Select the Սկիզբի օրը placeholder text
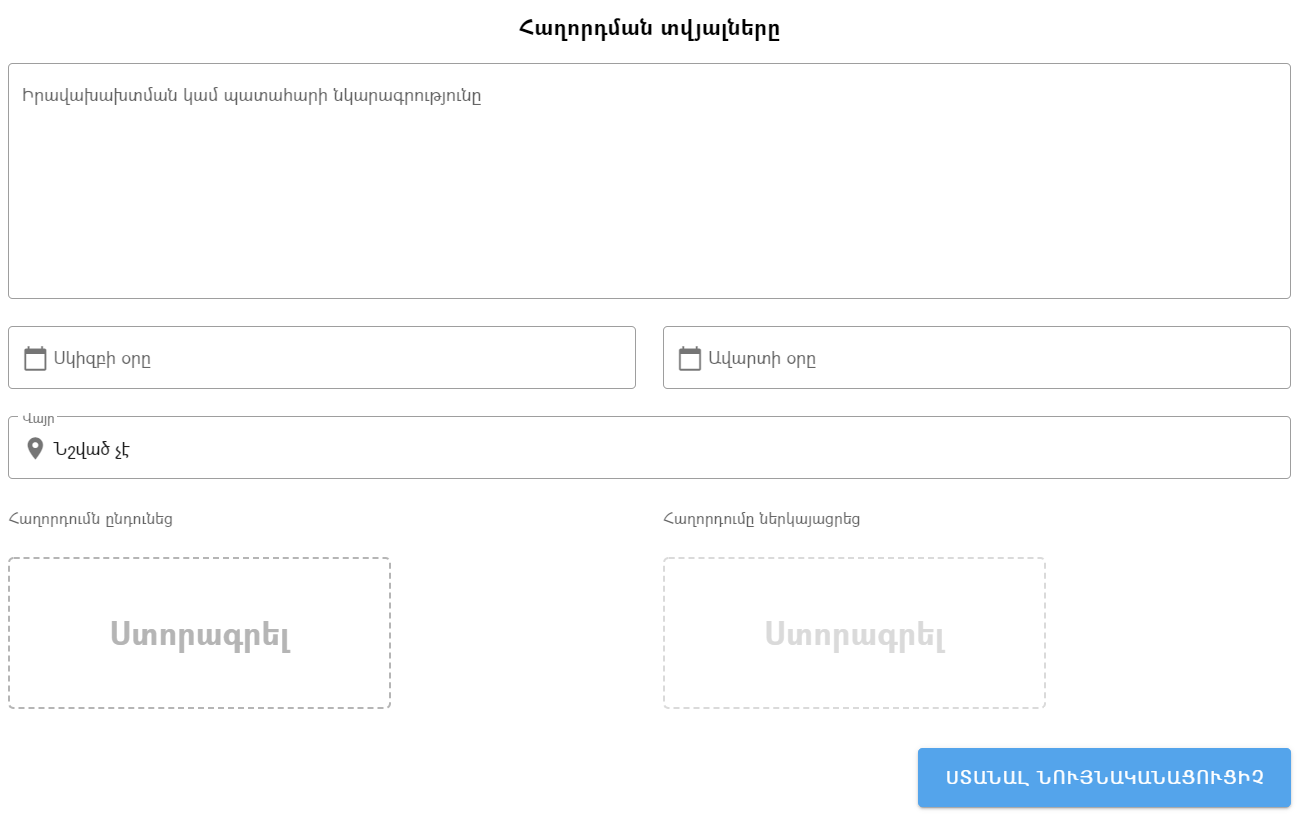The image size is (1298, 815). (102, 359)
